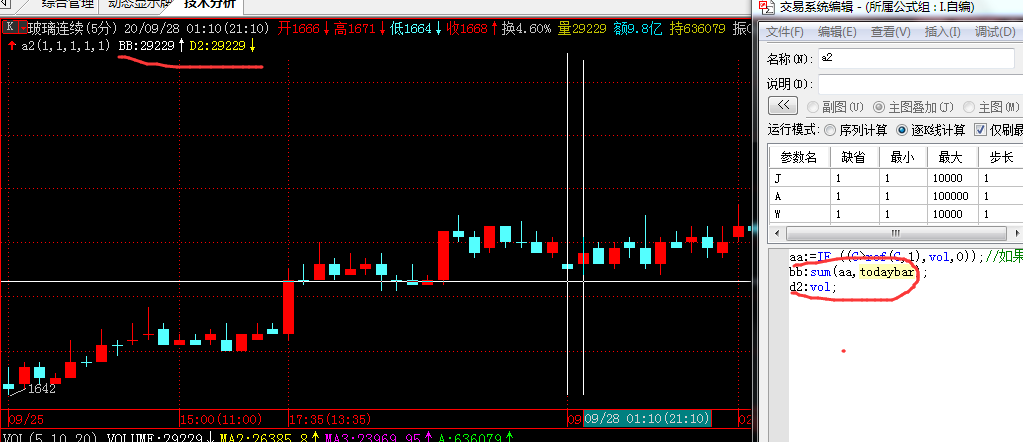
Task: Click the 收1668 close price readout
Action: coord(467,29)
